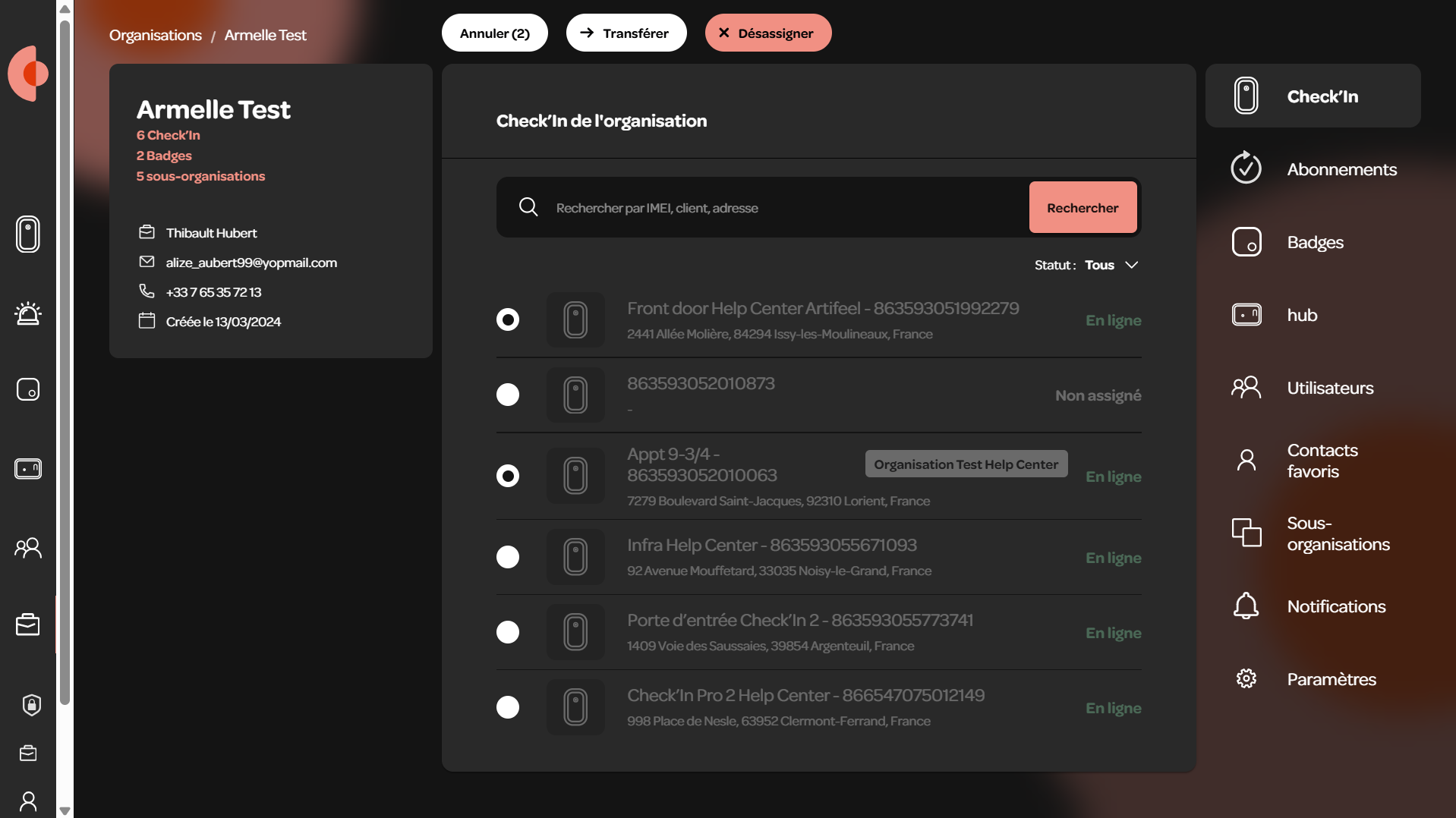Screen dimensions: 1456x818
Task: Click the Rechercher button
Action: (1083, 207)
